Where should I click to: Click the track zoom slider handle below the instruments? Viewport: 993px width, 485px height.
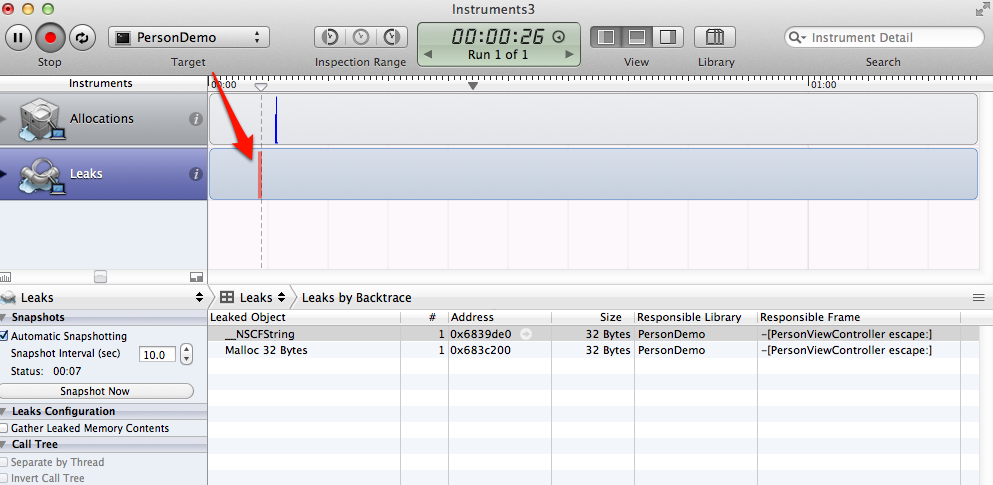click(x=101, y=277)
